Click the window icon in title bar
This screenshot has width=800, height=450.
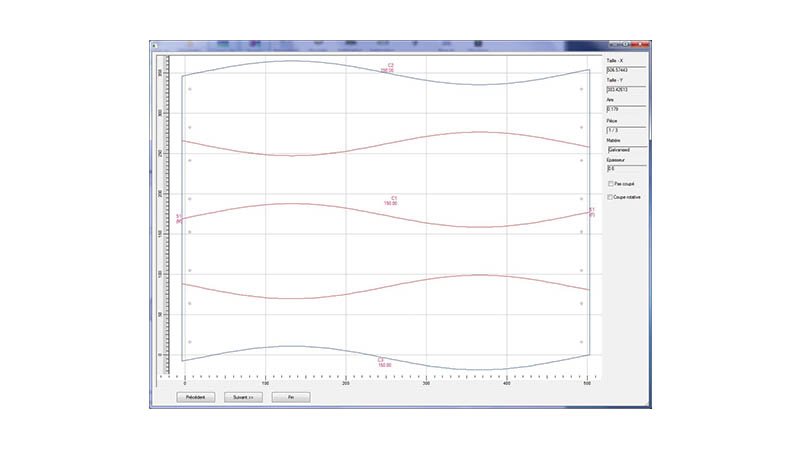155,46
